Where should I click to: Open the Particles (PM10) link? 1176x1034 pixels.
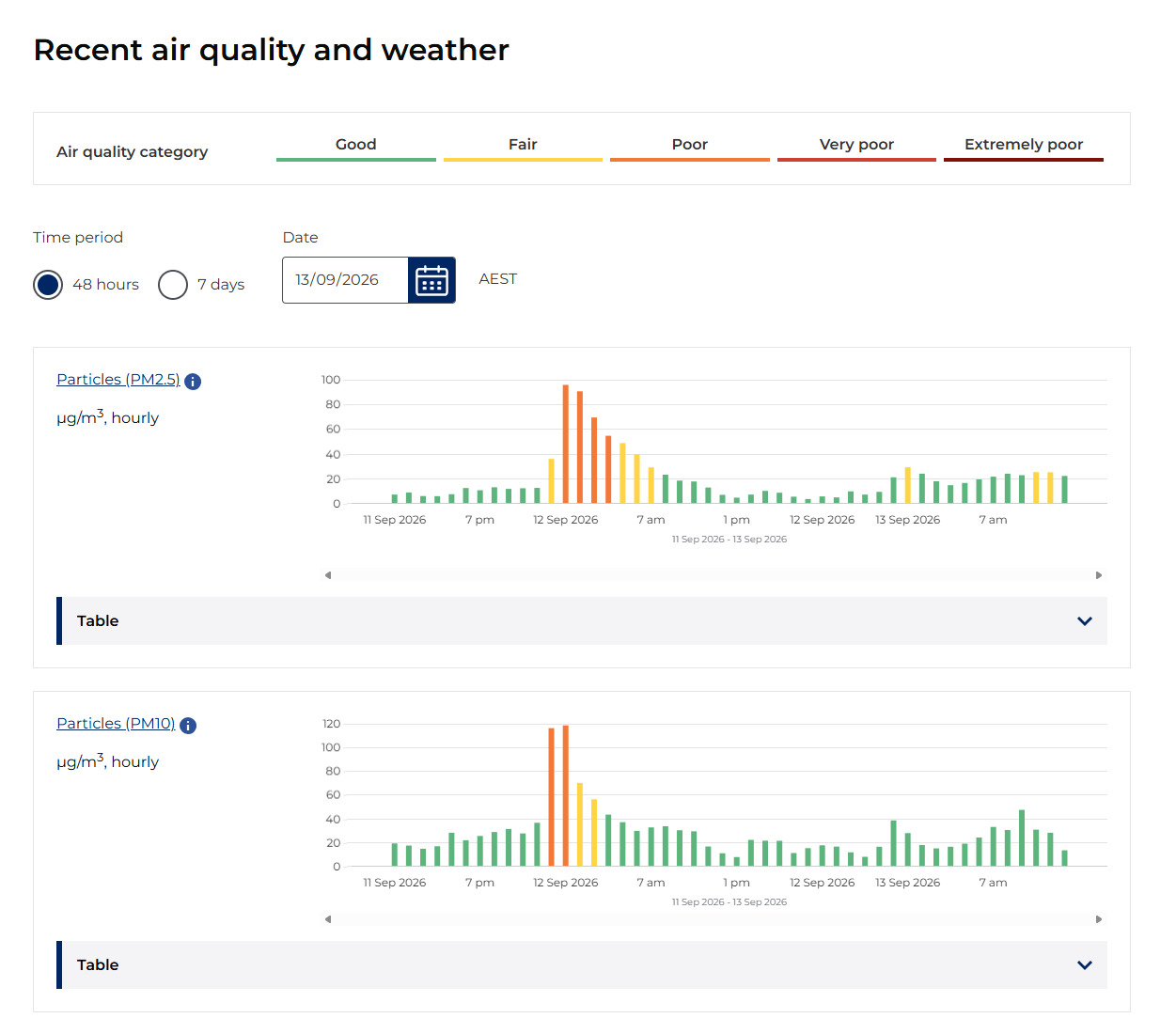(116, 723)
